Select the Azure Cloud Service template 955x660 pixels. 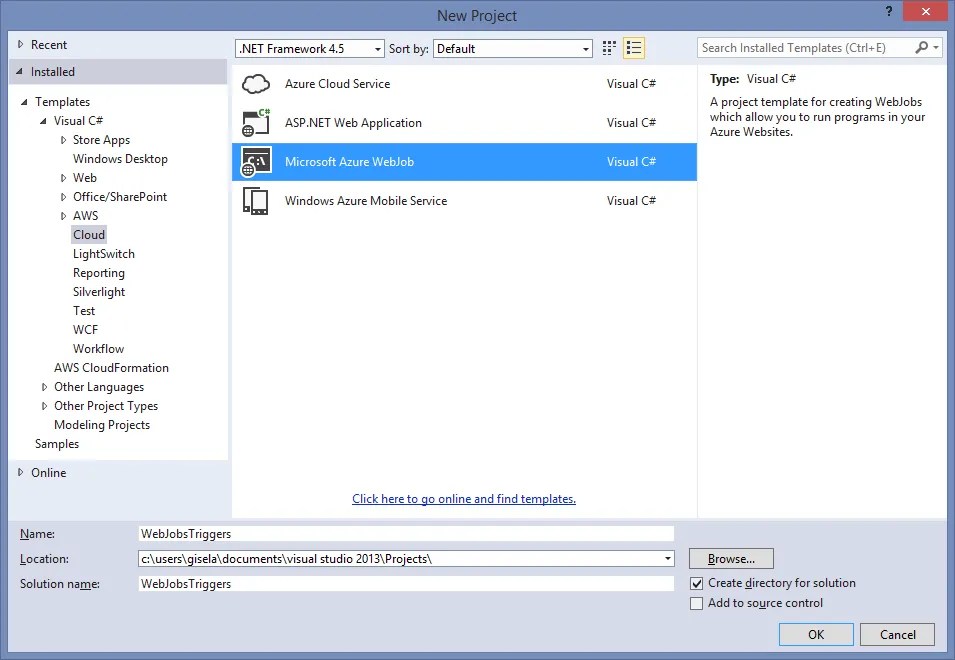click(x=464, y=84)
